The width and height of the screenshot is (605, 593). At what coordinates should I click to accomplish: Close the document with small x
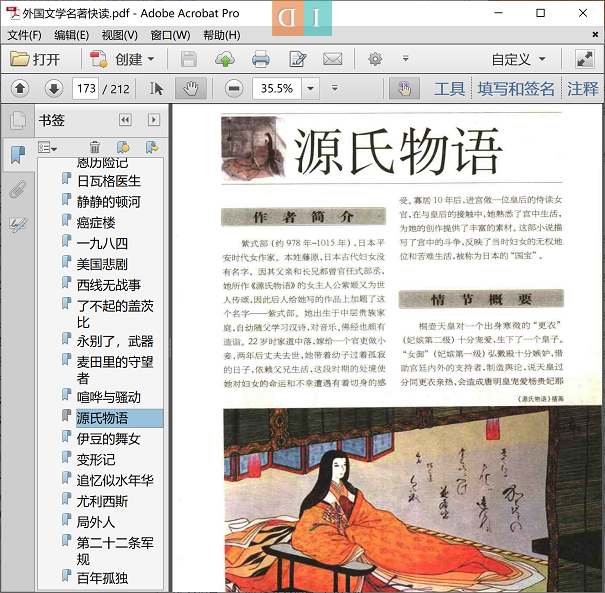[595, 35]
